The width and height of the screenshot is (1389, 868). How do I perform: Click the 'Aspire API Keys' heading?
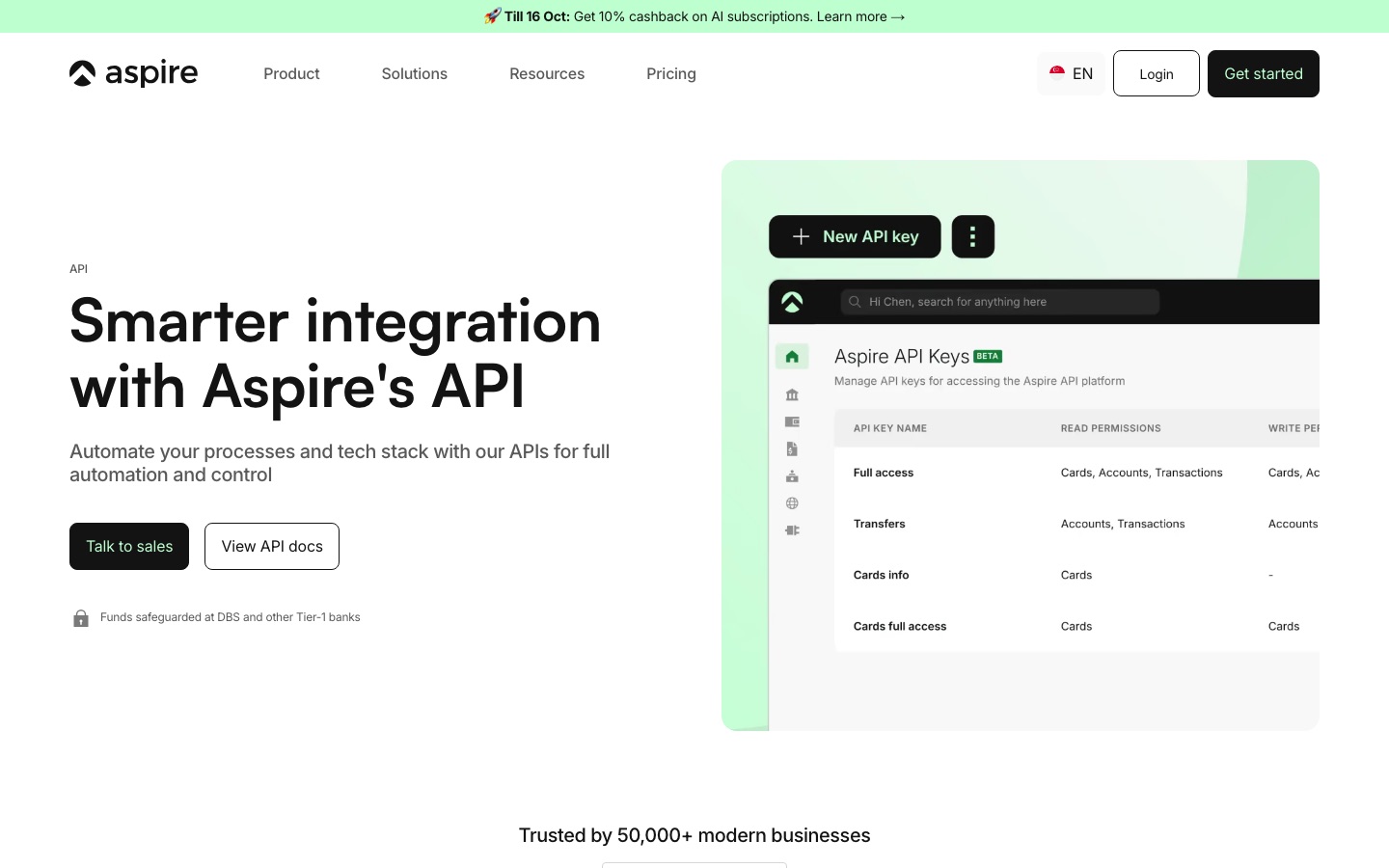point(902,357)
